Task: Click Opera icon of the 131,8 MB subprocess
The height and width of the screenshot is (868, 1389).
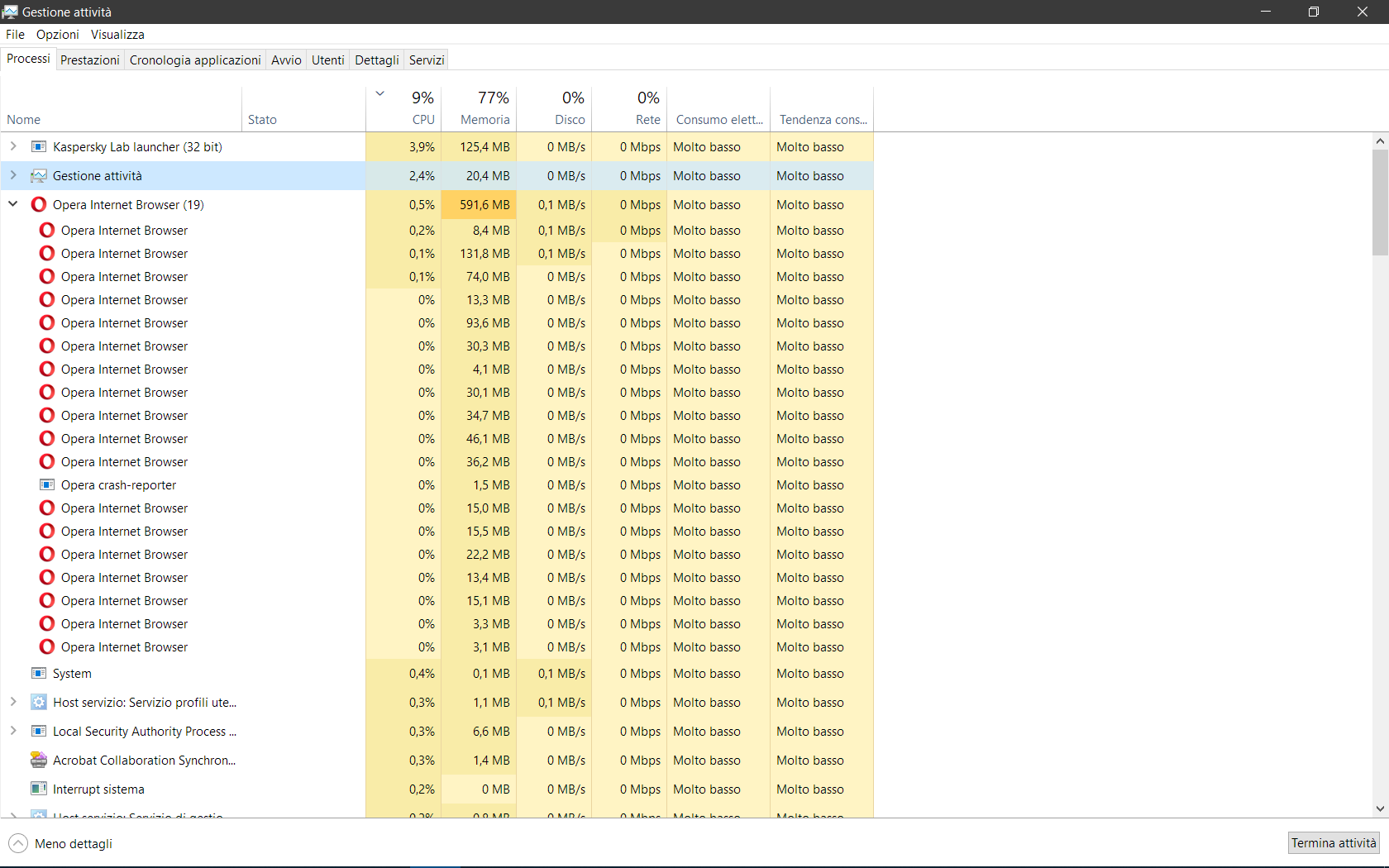Action: pyautogui.click(x=47, y=254)
